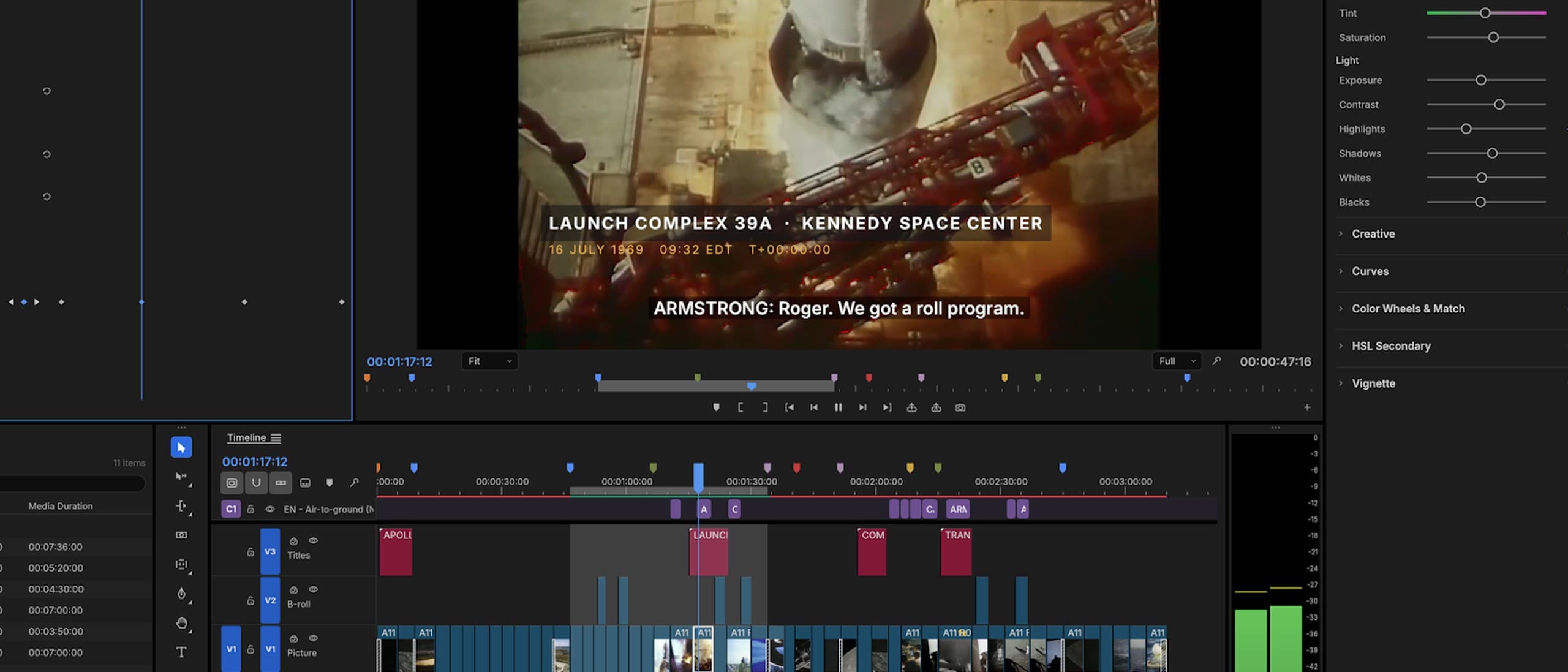1568x672 pixels.
Task: Hide the V2 B-roll track output
Action: [x=313, y=589]
